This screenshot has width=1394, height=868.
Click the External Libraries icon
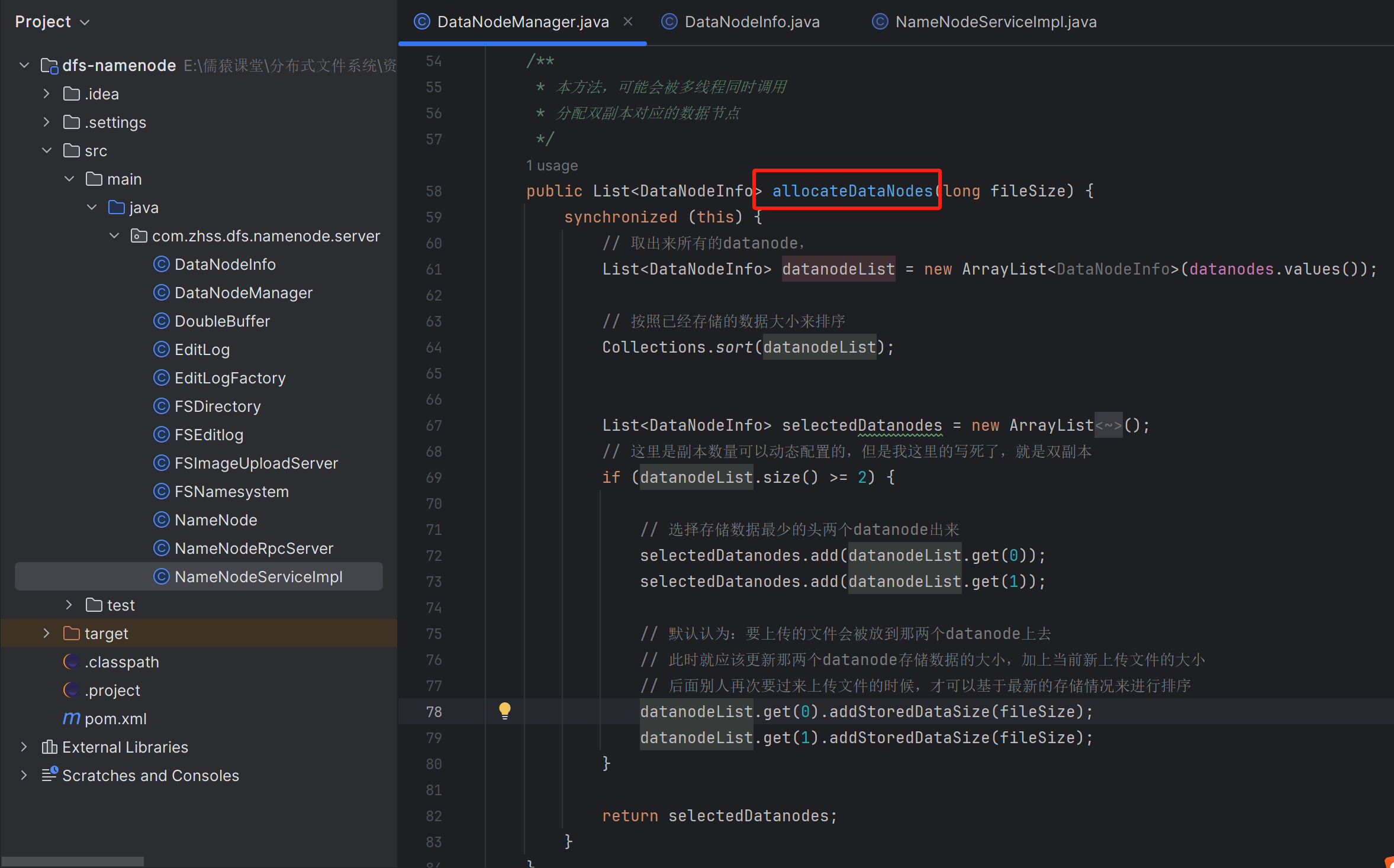(x=49, y=747)
